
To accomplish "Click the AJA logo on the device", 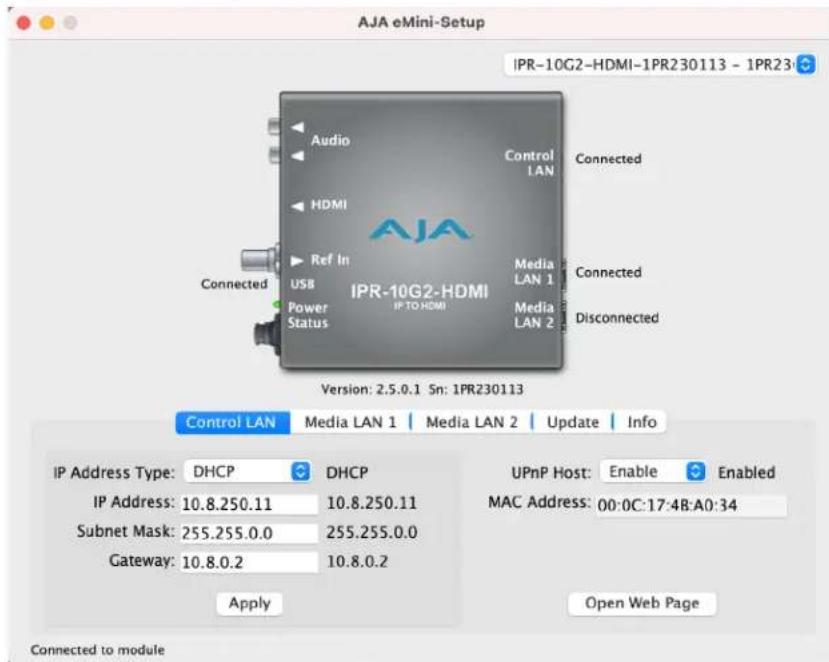I will 420,229.
